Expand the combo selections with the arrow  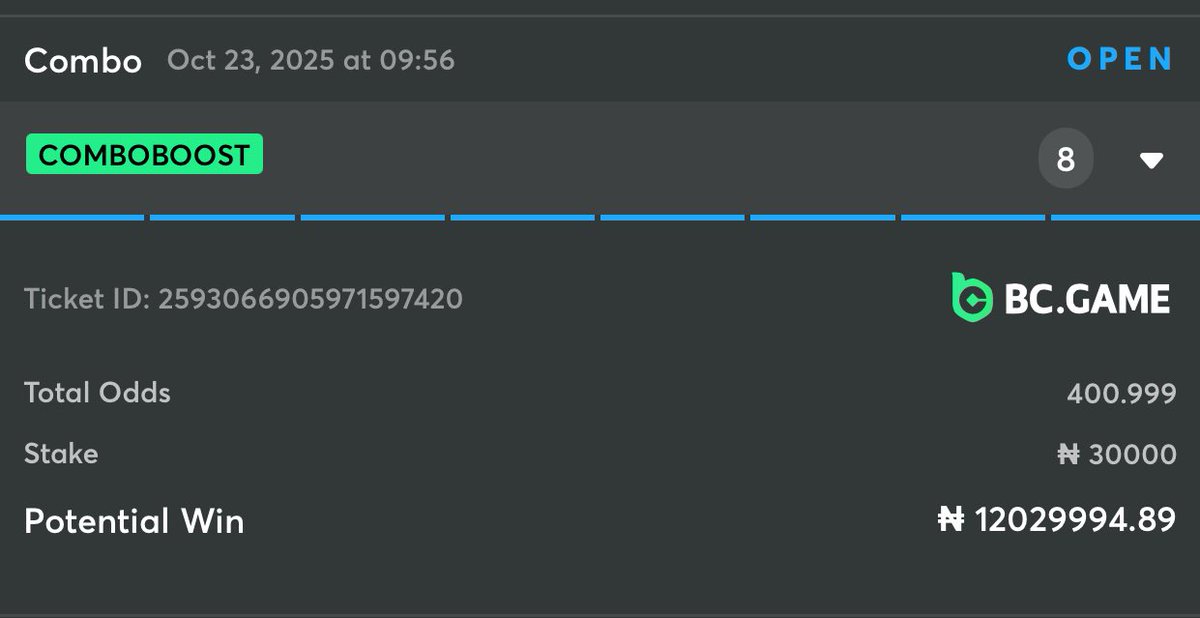(1152, 160)
